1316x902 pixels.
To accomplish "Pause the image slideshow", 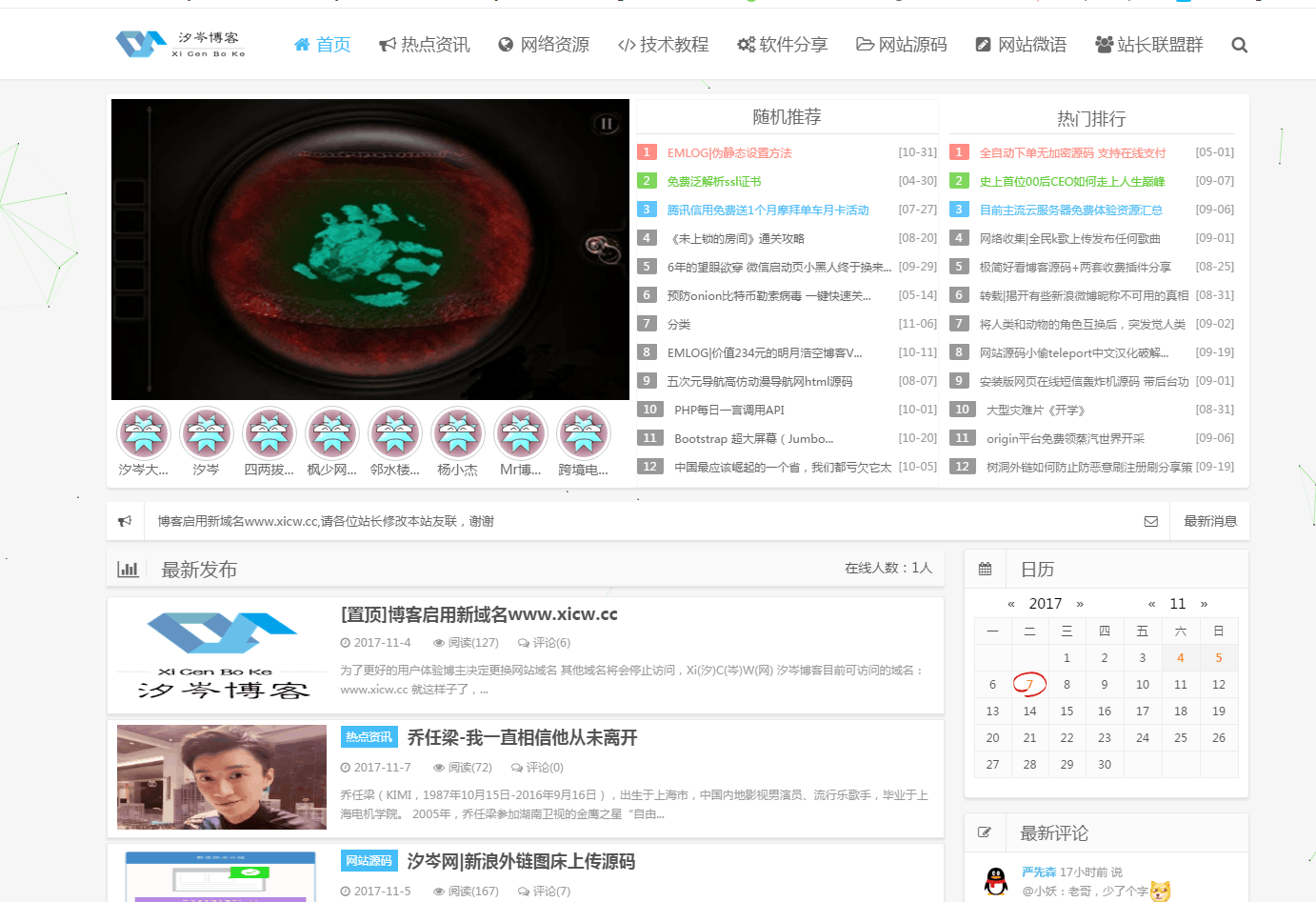I will pyautogui.click(x=606, y=123).
